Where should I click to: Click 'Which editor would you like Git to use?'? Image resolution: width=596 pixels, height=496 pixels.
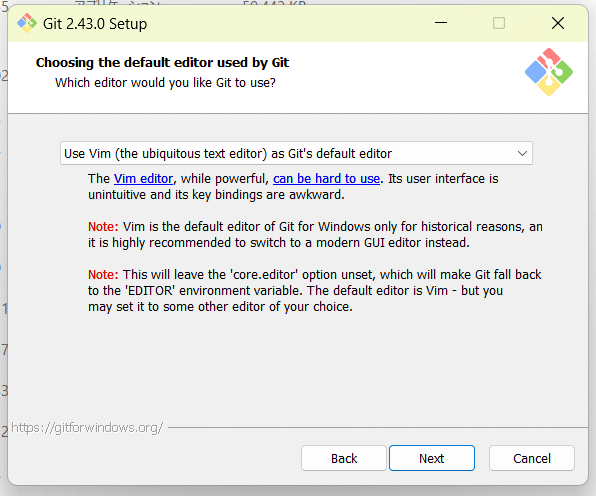pos(165,82)
